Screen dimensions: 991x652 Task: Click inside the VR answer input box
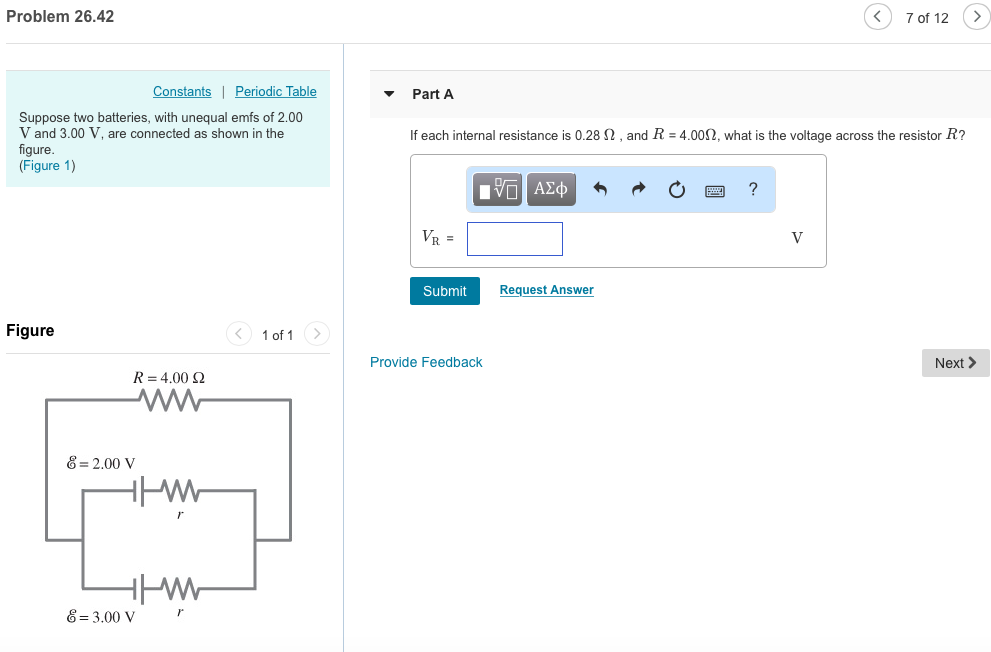(x=514, y=238)
